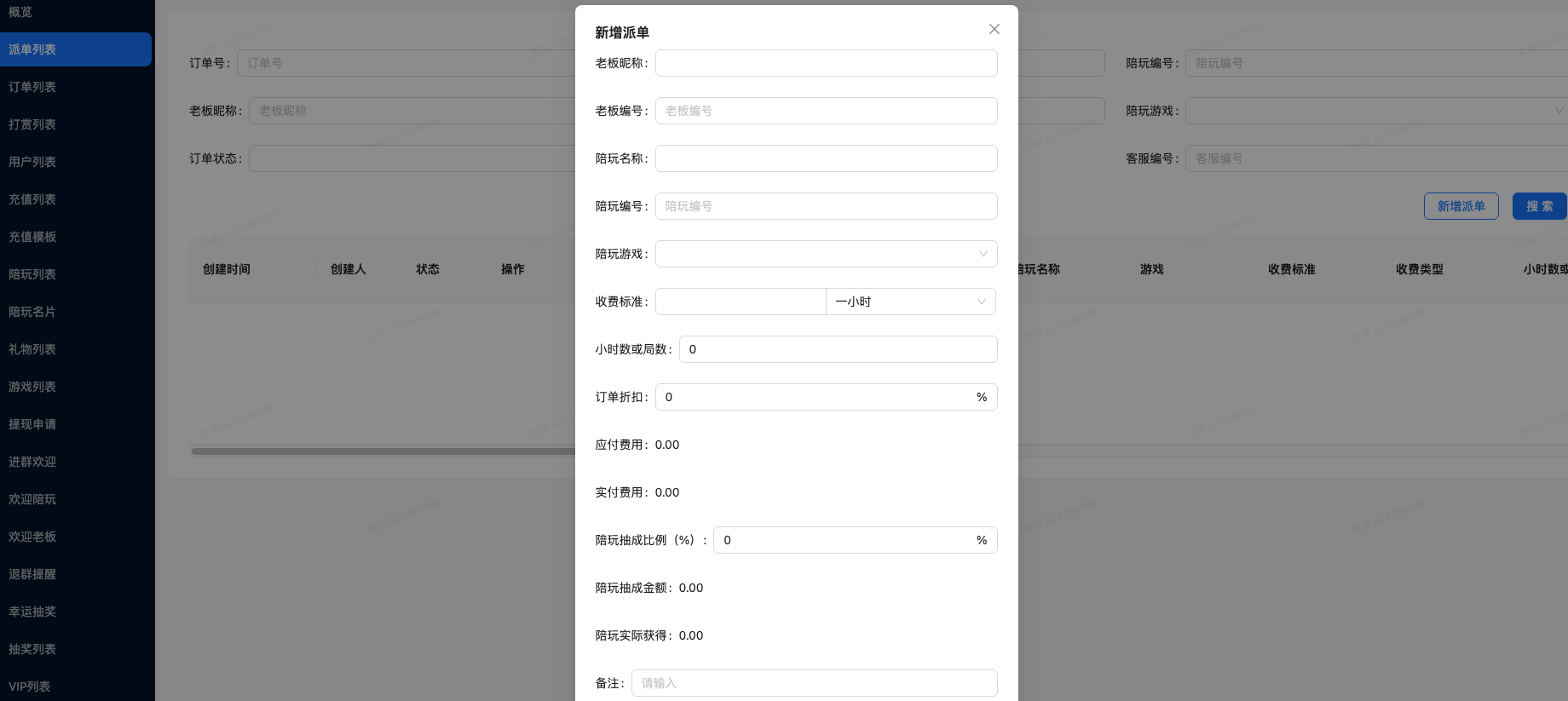Close the 新增派单 dialog

click(x=994, y=29)
